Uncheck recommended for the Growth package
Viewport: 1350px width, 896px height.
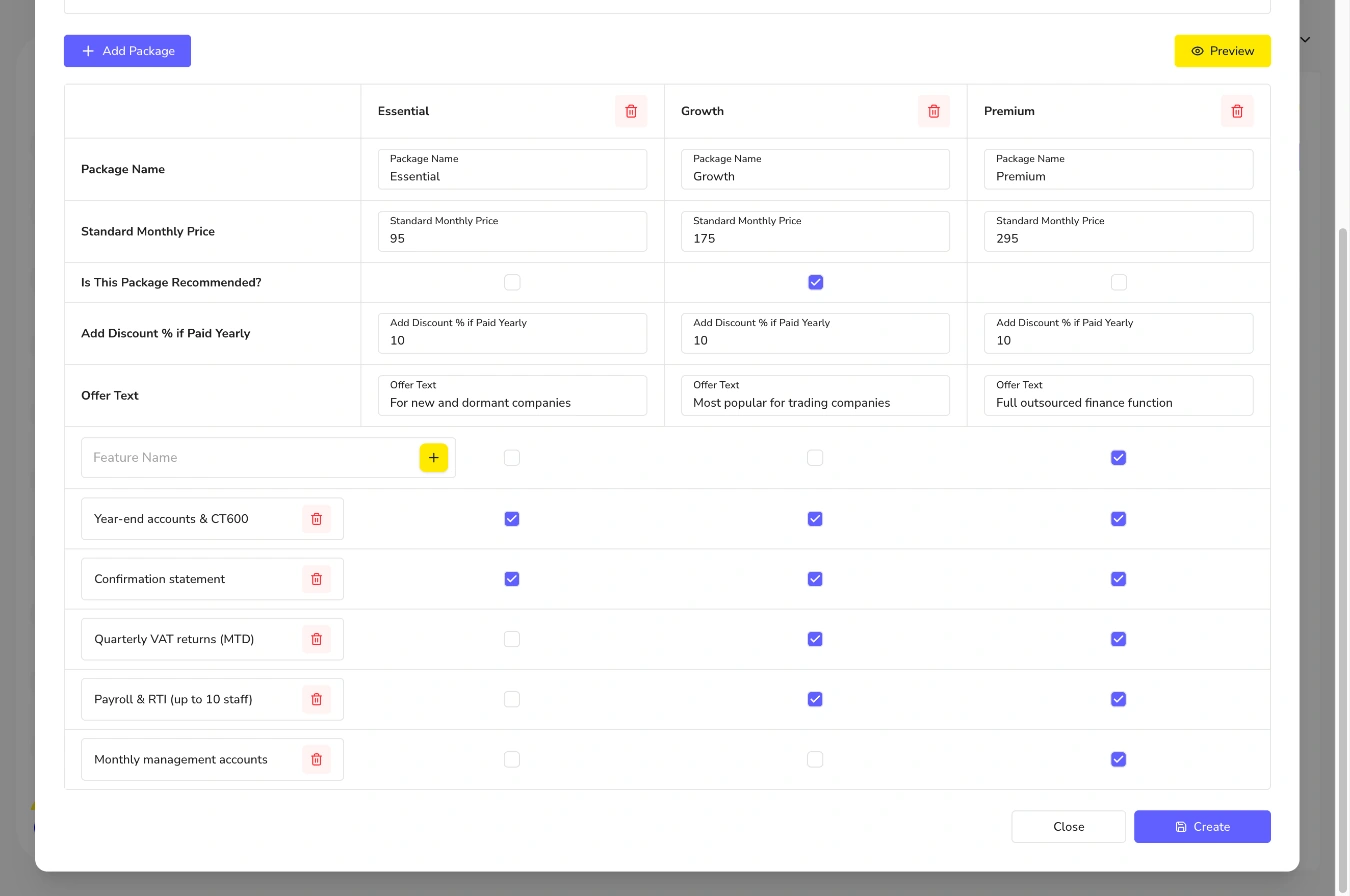(815, 283)
